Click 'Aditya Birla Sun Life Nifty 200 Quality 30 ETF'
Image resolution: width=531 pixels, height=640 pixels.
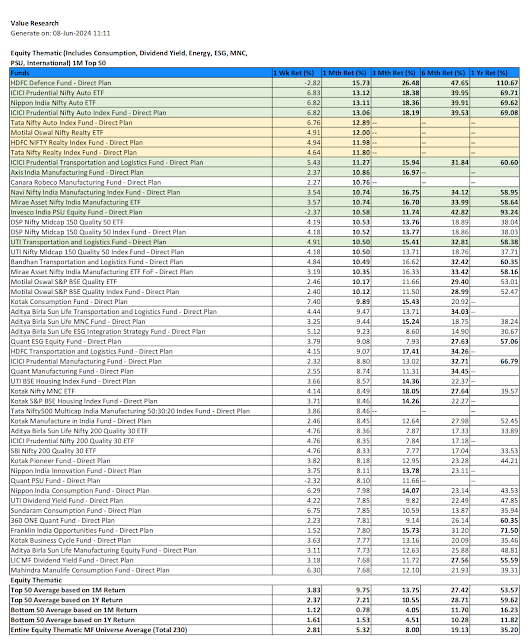[x=79, y=431]
